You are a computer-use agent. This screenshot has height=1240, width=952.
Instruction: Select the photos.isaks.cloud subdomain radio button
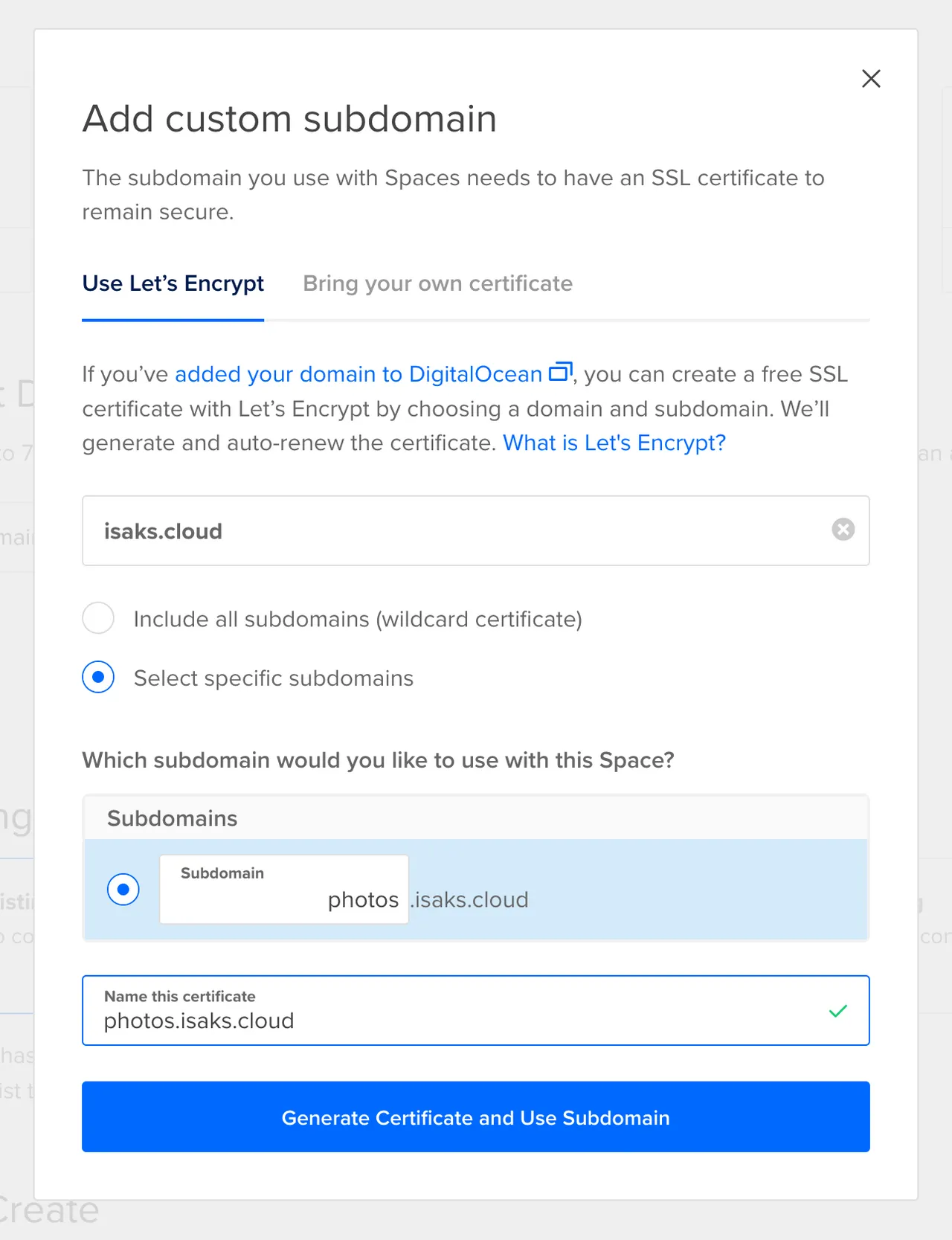(x=123, y=889)
